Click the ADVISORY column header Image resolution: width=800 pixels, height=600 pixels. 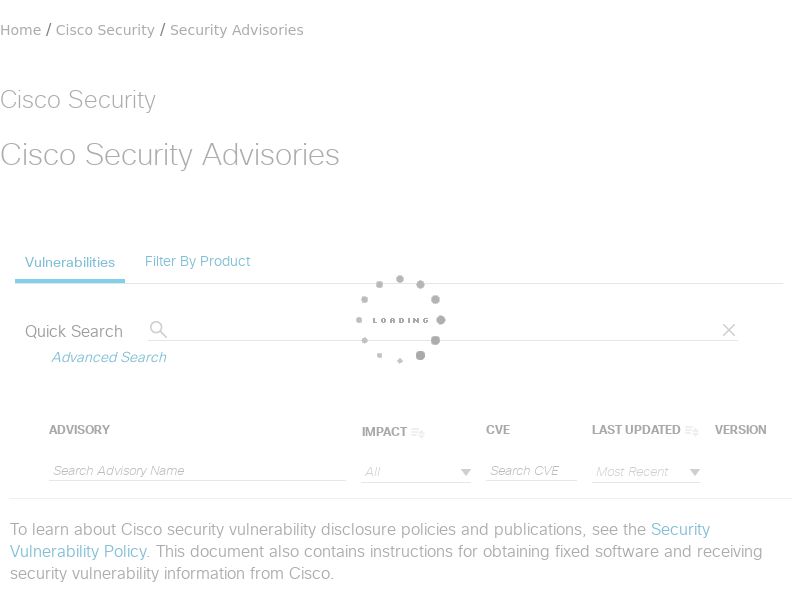pos(79,430)
